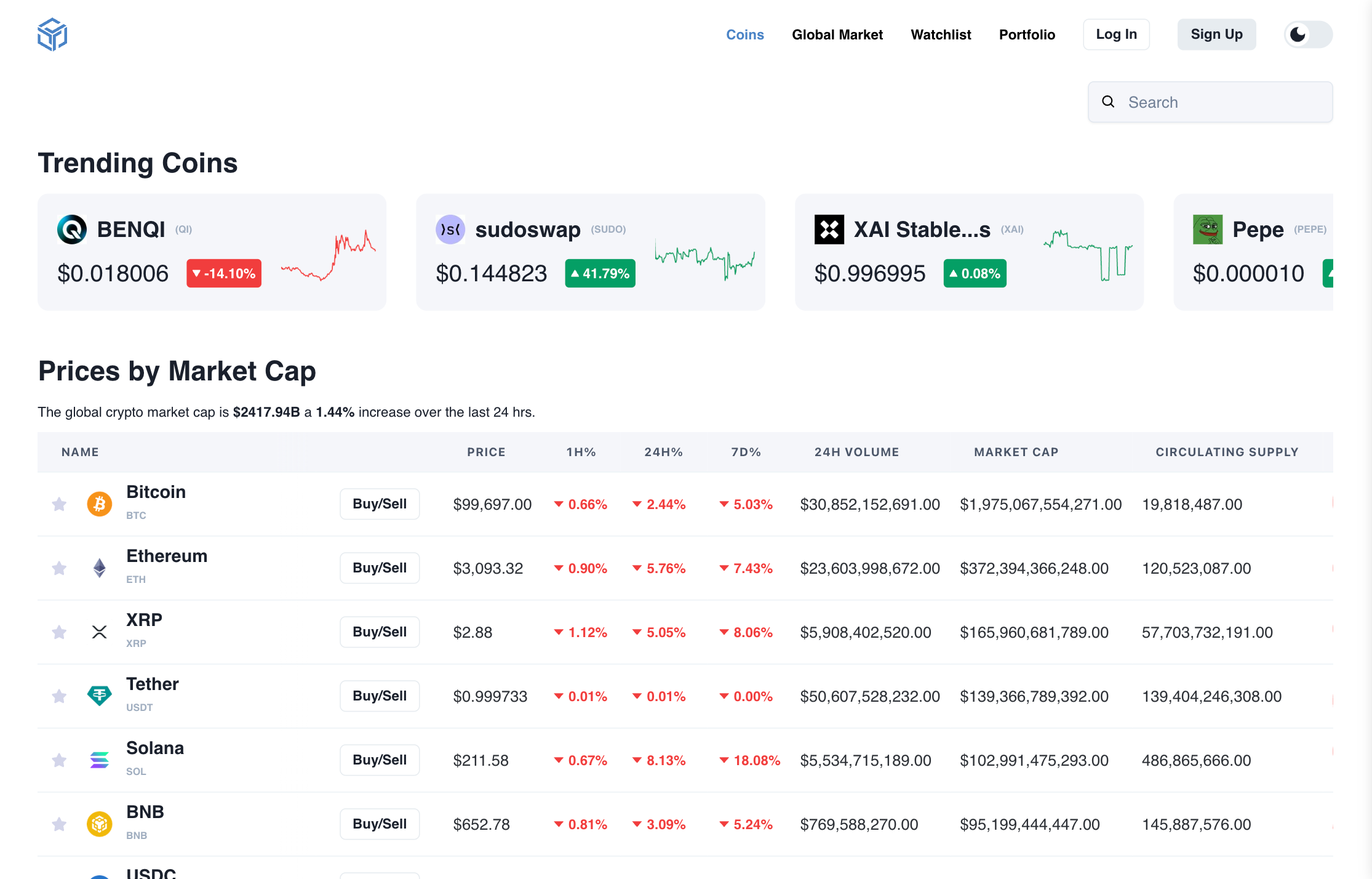Click the Tether coin icon
The height and width of the screenshot is (879, 1372).
(x=99, y=696)
